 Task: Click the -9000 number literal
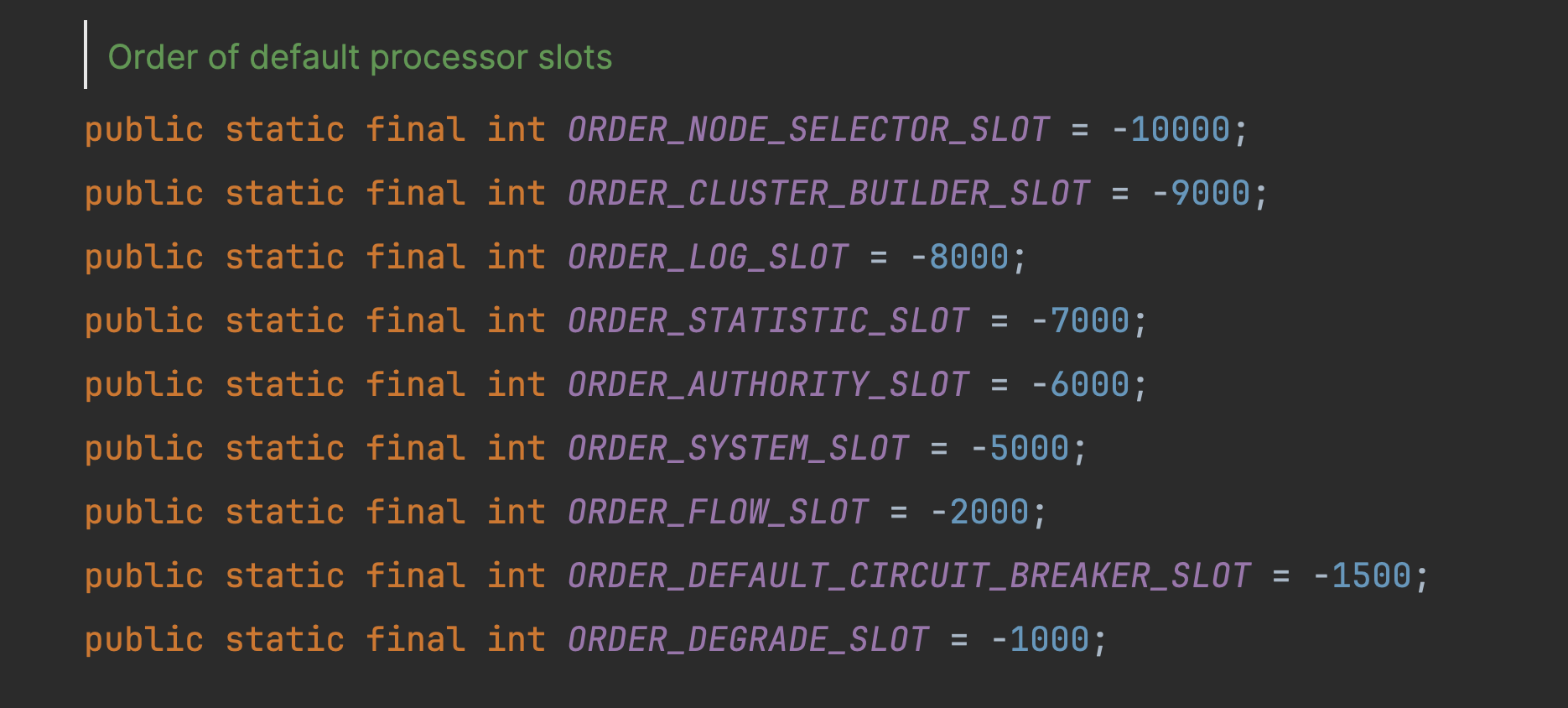click(x=1201, y=194)
